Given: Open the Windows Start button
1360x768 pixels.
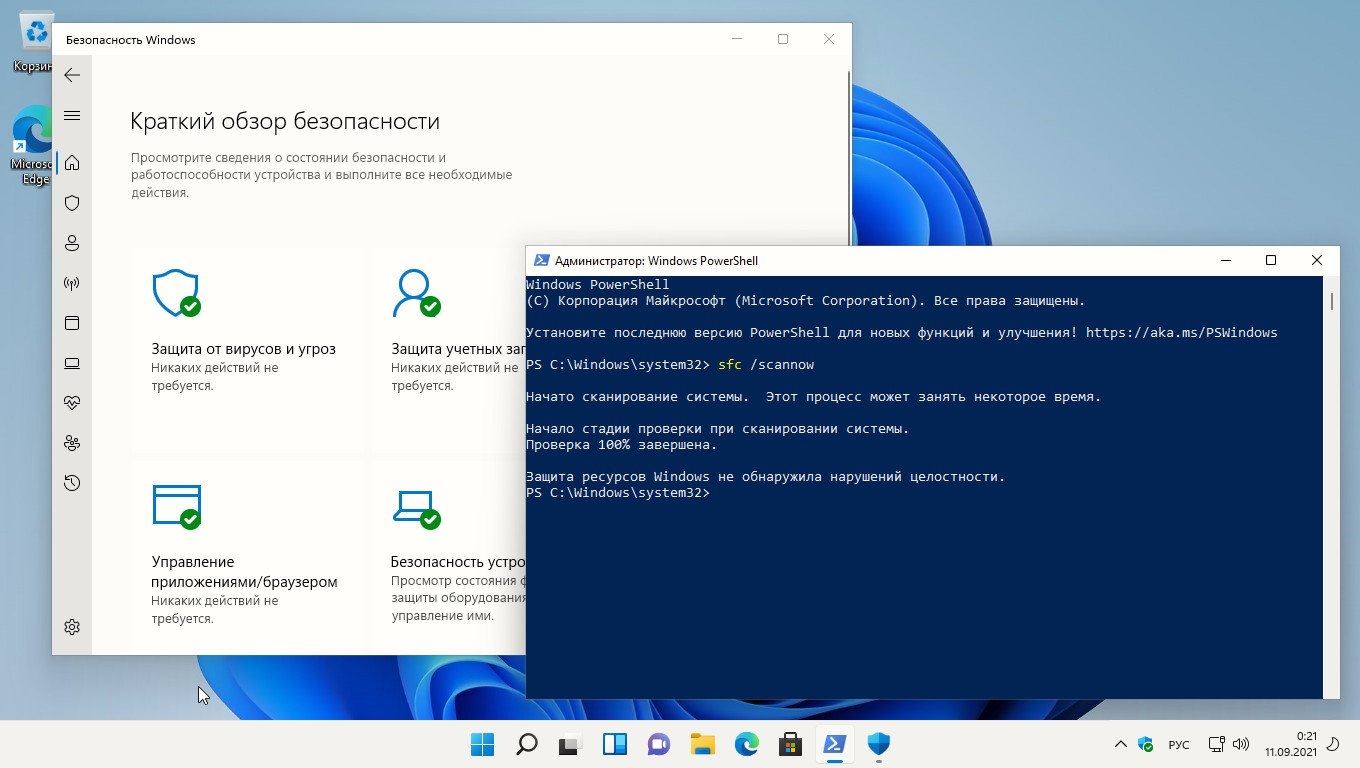Looking at the screenshot, I should [482, 744].
